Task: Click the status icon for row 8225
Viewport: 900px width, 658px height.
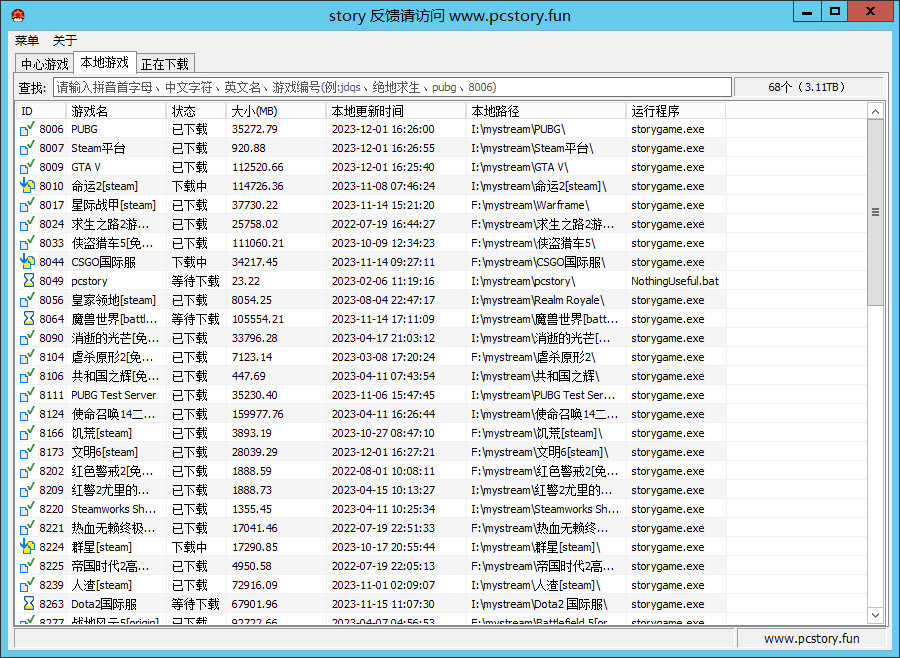Action: pyautogui.click(x=27, y=566)
